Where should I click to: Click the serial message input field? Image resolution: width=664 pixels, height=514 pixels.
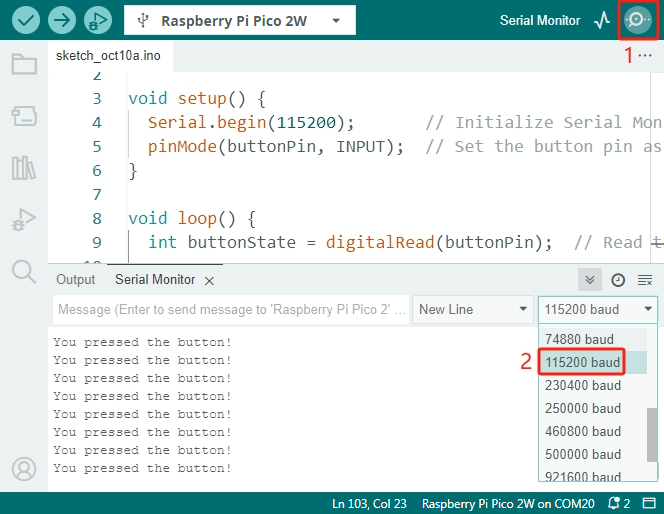point(231,310)
